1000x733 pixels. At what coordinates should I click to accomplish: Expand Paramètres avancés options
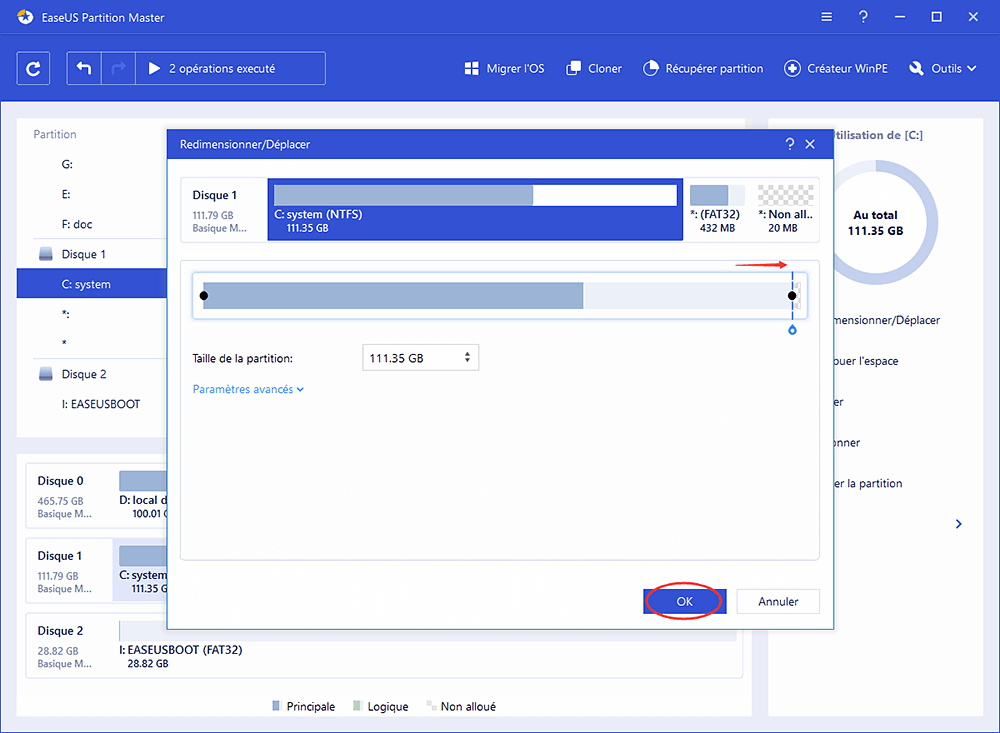tap(248, 390)
